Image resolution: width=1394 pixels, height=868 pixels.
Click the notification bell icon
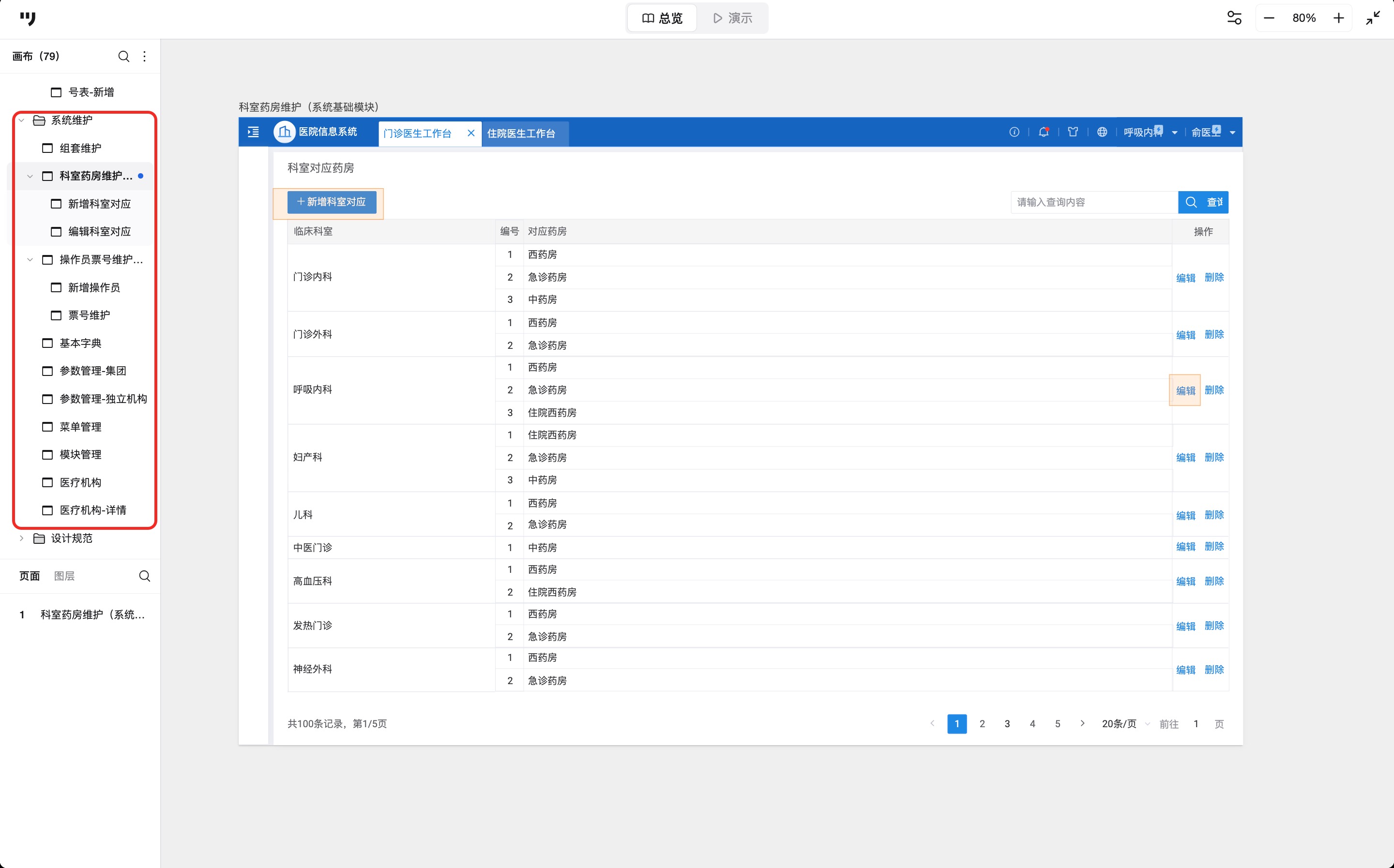click(1043, 132)
